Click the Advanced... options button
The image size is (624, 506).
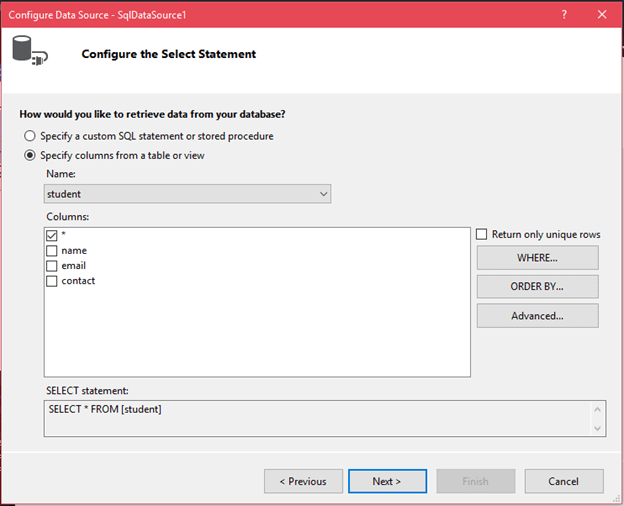(537, 316)
